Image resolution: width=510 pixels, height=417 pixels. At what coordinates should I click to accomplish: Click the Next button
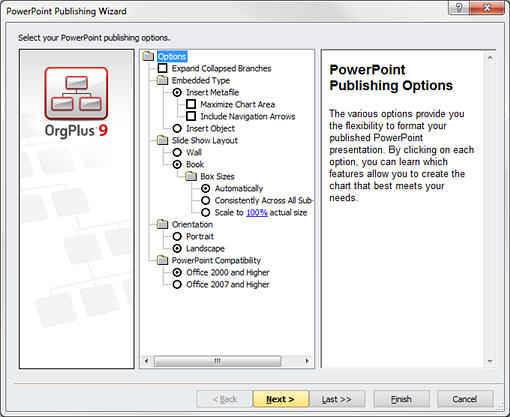point(281,399)
